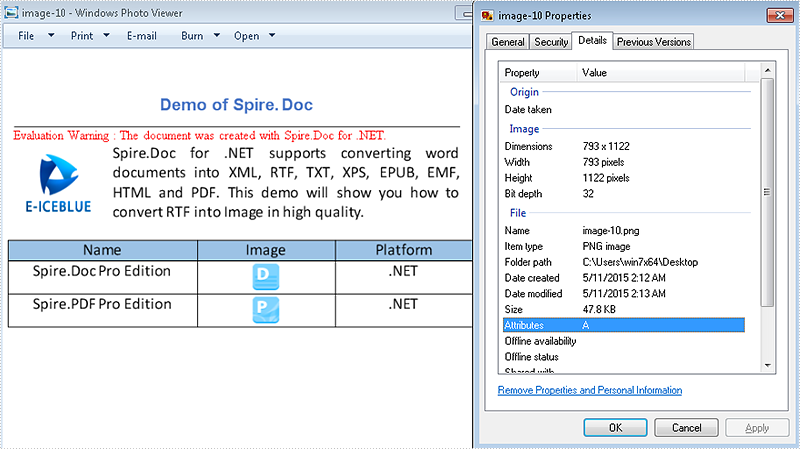Expand the Open dropdown arrow

[x=272, y=35]
